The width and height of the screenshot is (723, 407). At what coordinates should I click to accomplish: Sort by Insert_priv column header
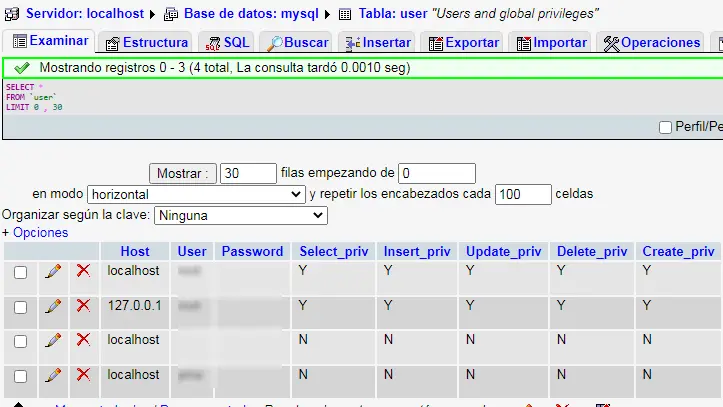[417, 252]
